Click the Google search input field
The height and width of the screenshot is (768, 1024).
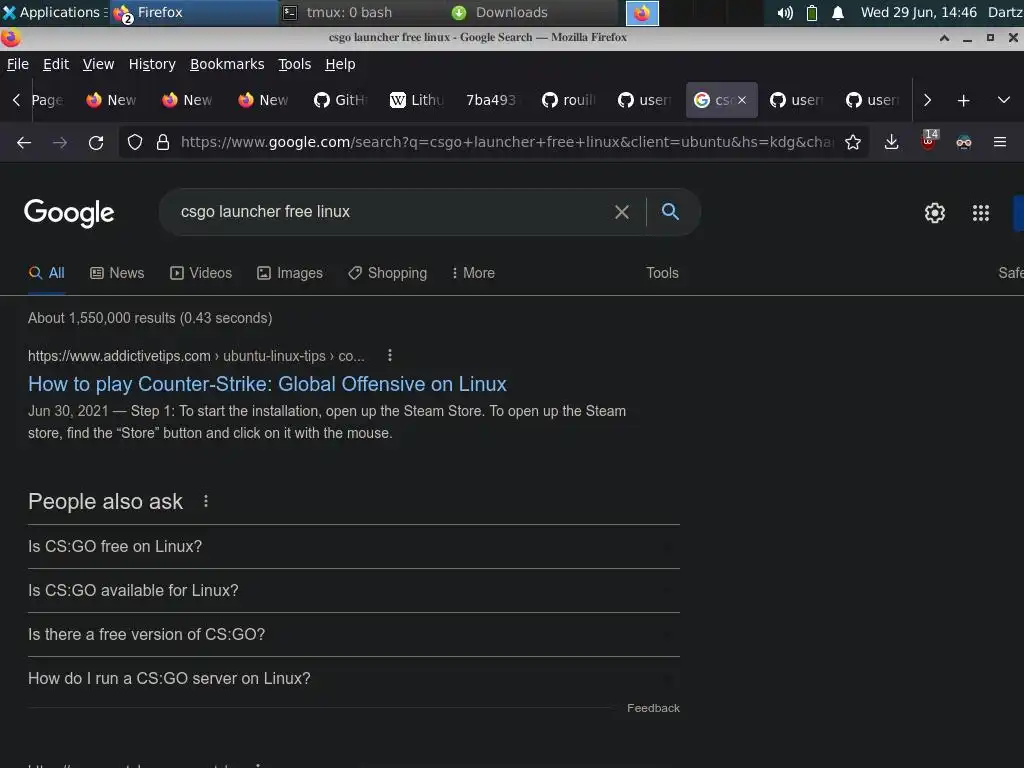(x=392, y=212)
